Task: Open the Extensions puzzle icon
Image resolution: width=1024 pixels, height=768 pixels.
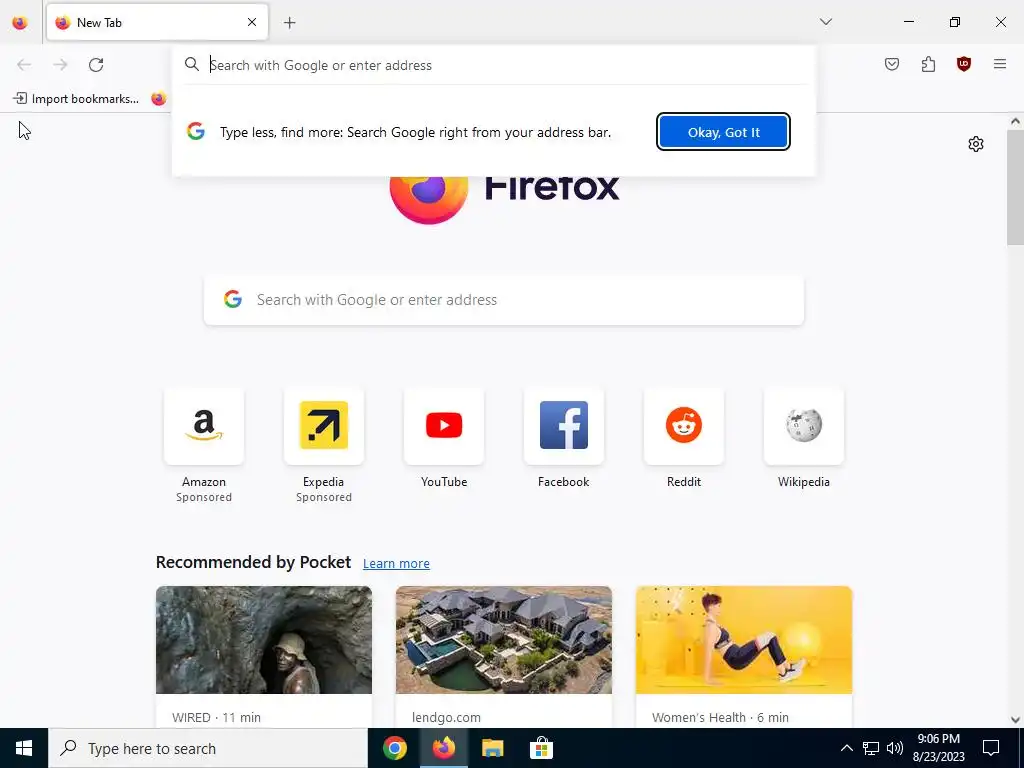Action: [928, 64]
